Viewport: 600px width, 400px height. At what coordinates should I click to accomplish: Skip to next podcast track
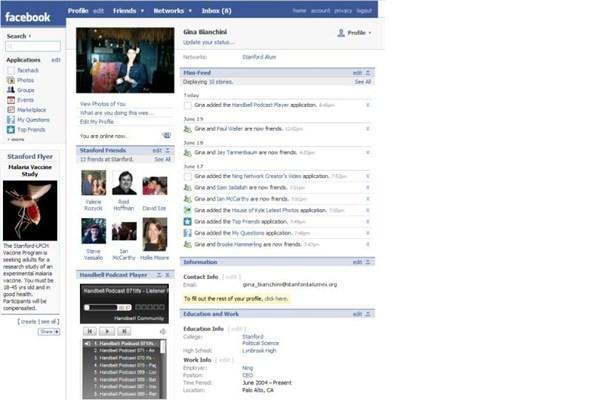coord(124,331)
